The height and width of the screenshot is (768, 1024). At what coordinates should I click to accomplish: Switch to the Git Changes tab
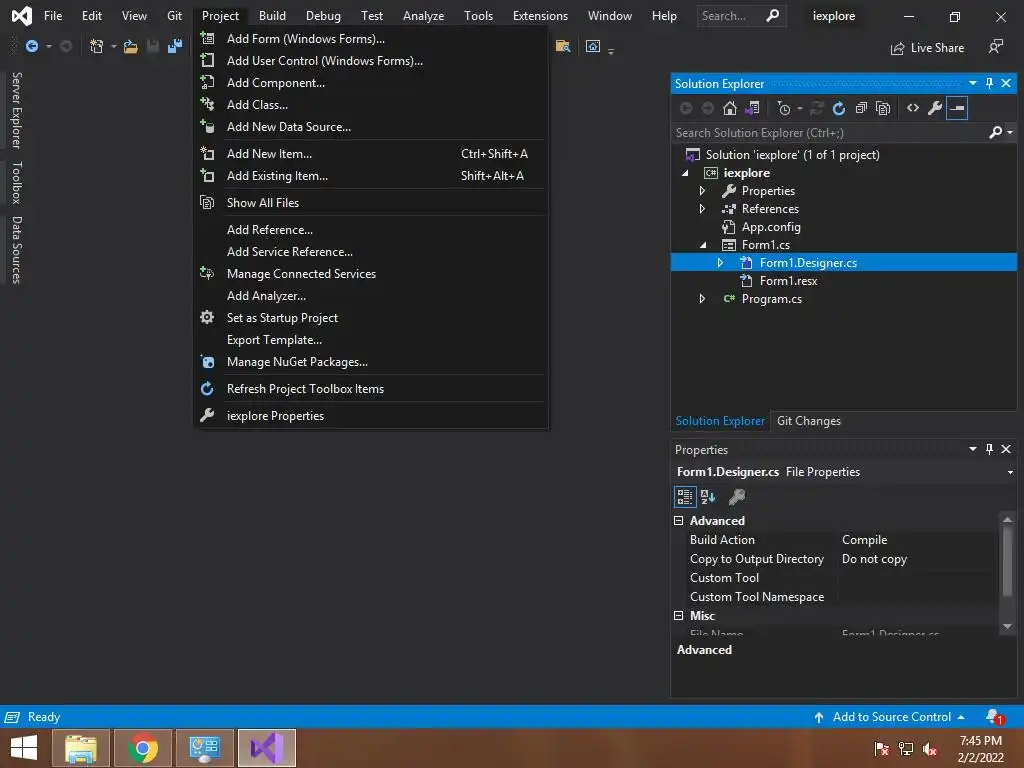pos(808,421)
